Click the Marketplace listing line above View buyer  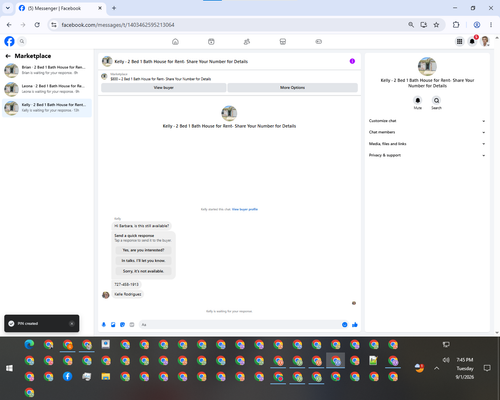click(x=161, y=79)
